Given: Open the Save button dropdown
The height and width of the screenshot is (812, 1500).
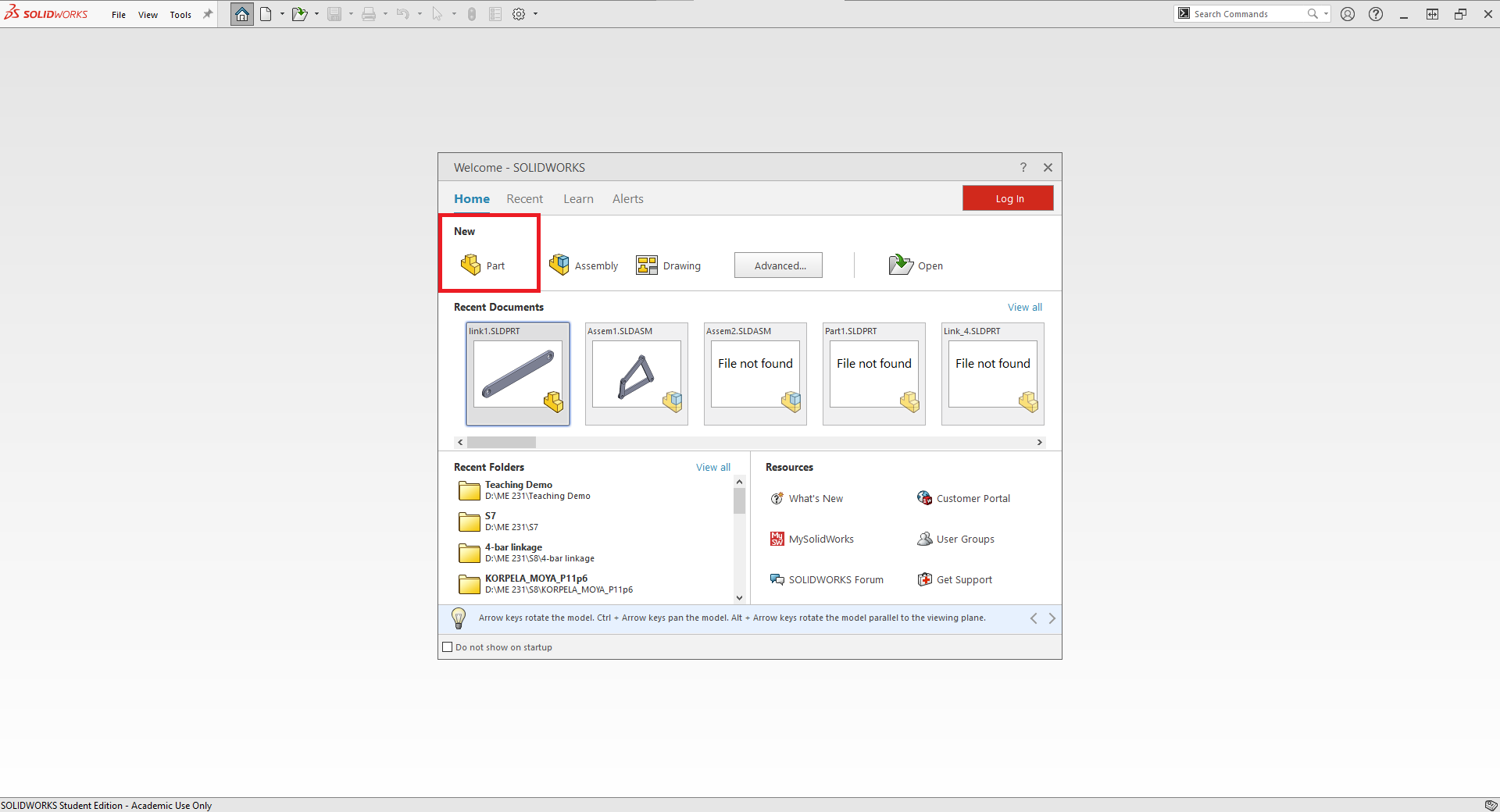Looking at the screenshot, I should pos(351,13).
